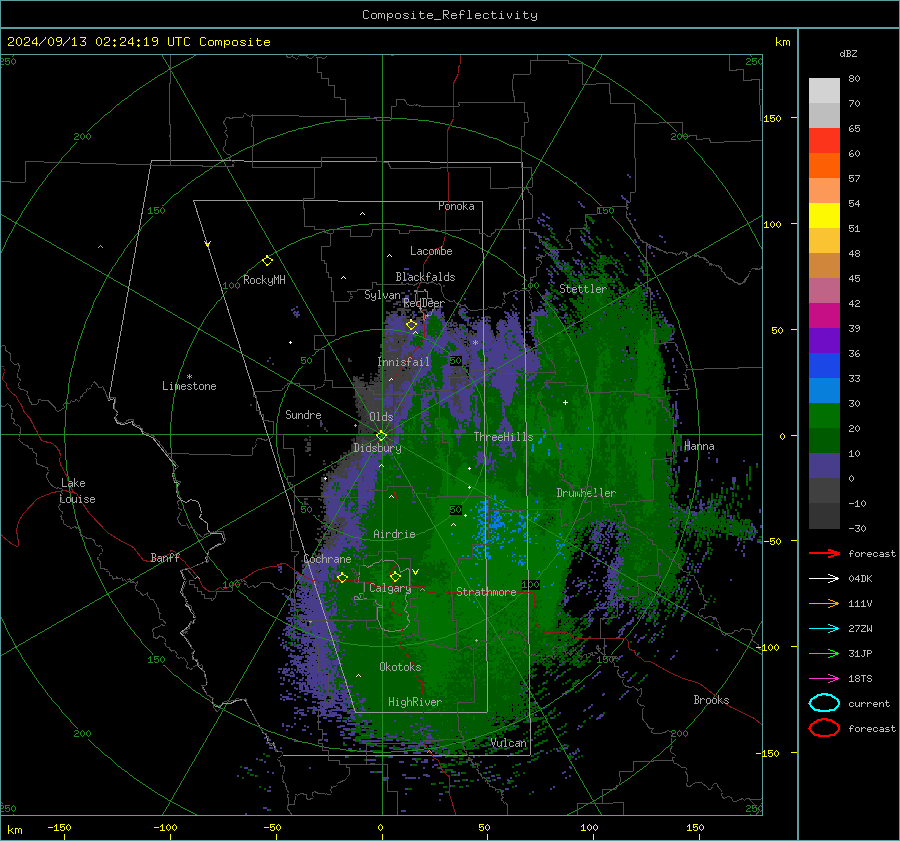Click the yellow diamond marker below Cochrane
Image resolution: width=900 pixels, height=841 pixels.
pyautogui.click(x=342, y=577)
